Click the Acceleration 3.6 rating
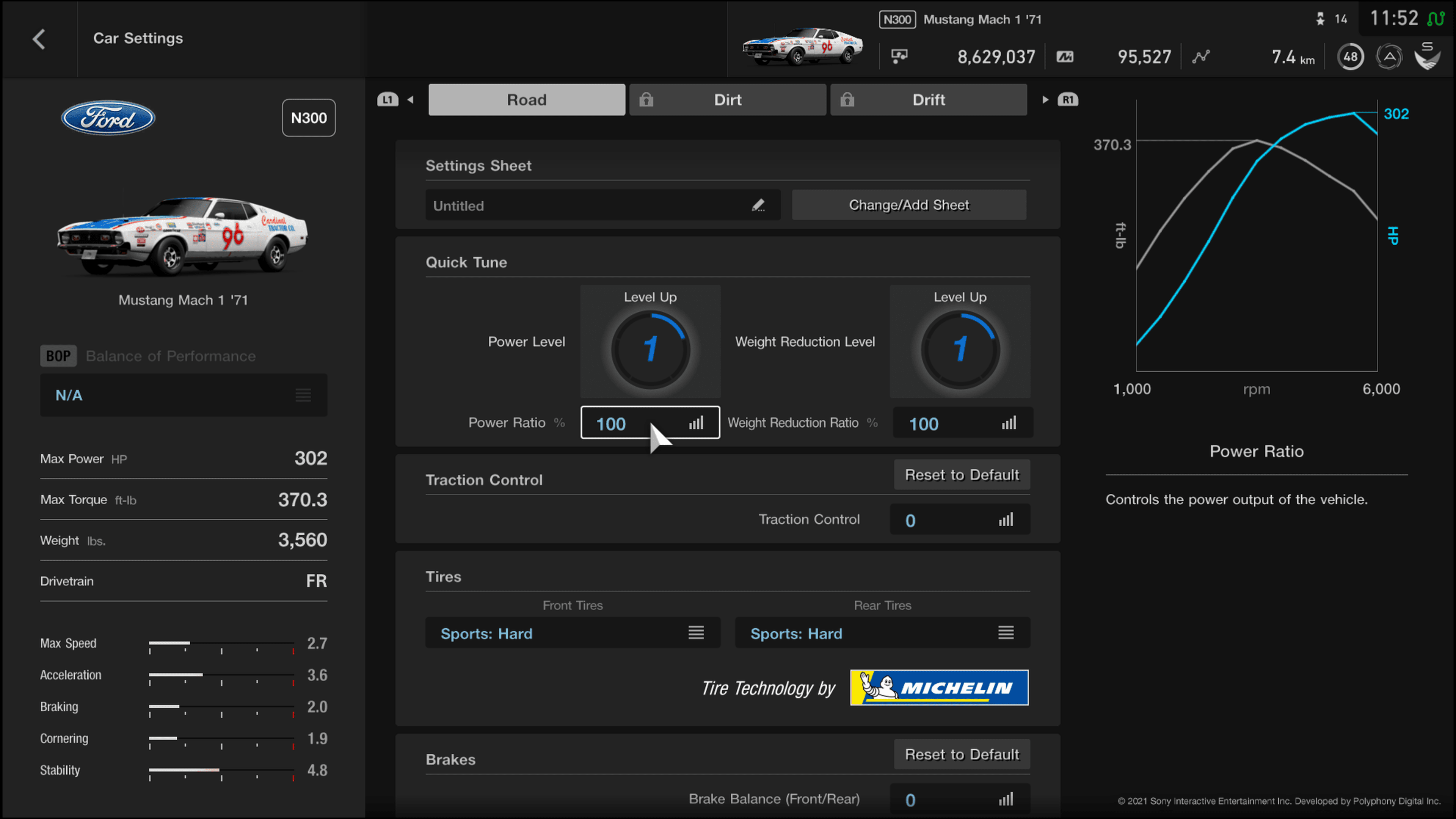The height and width of the screenshot is (819, 1456). pyautogui.click(x=317, y=675)
